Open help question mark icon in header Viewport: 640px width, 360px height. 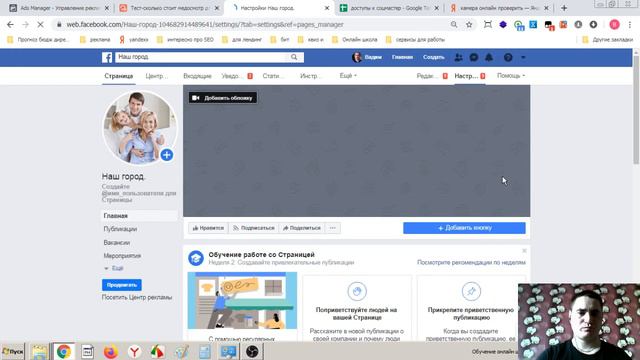[508, 58]
